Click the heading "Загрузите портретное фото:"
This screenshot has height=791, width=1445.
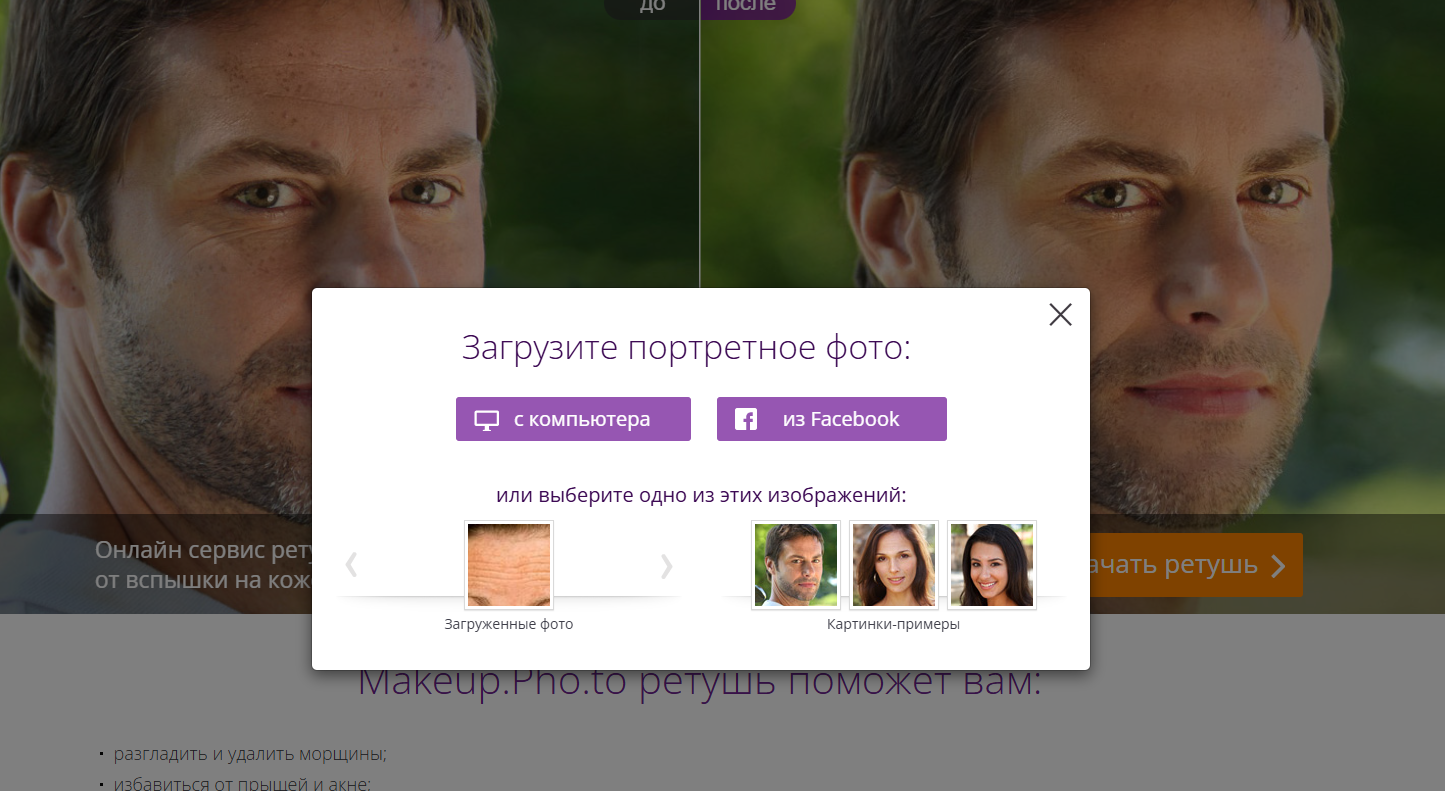(x=687, y=348)
